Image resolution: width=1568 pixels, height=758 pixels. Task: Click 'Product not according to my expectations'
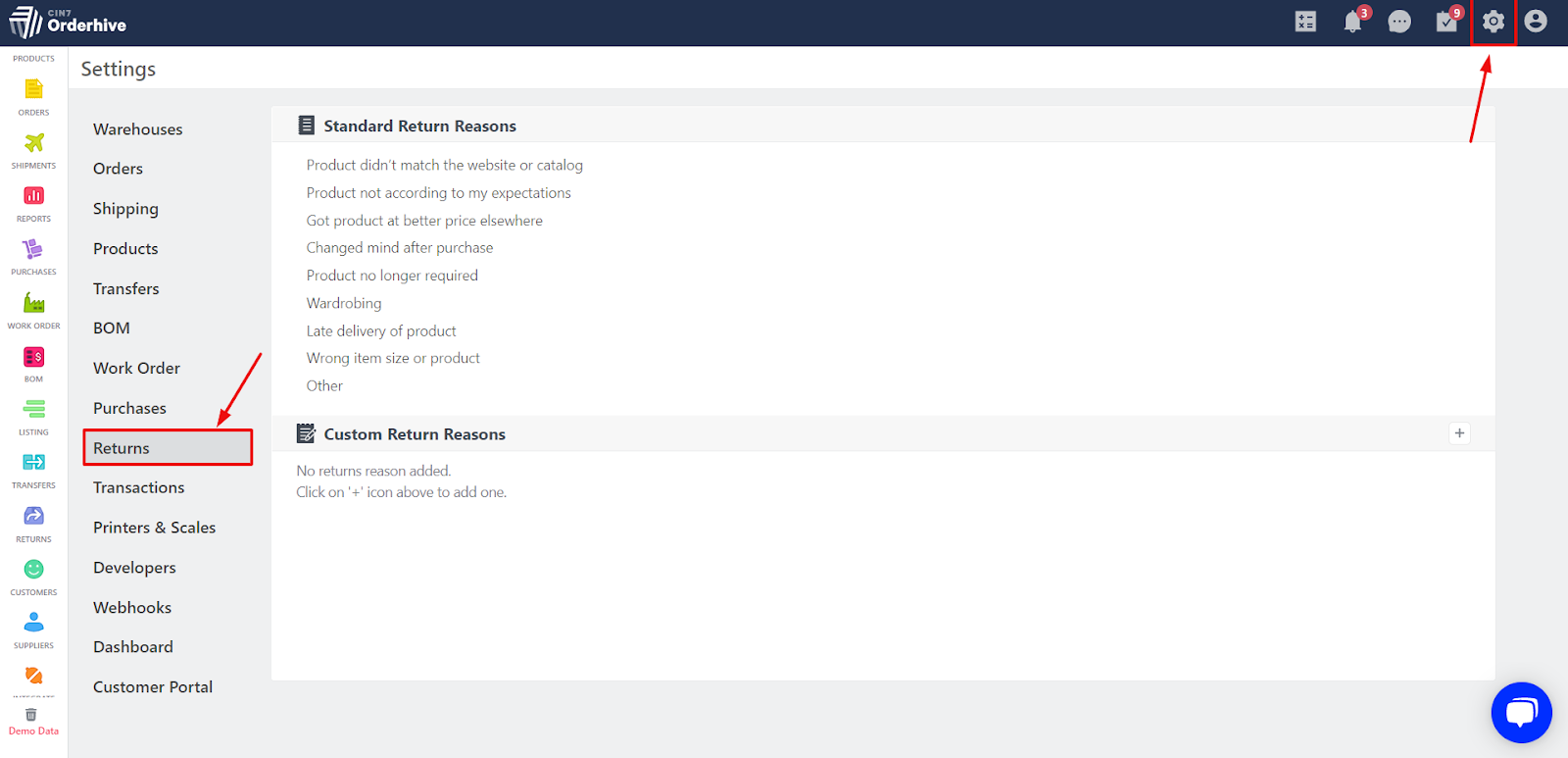(x=439, y=193)
